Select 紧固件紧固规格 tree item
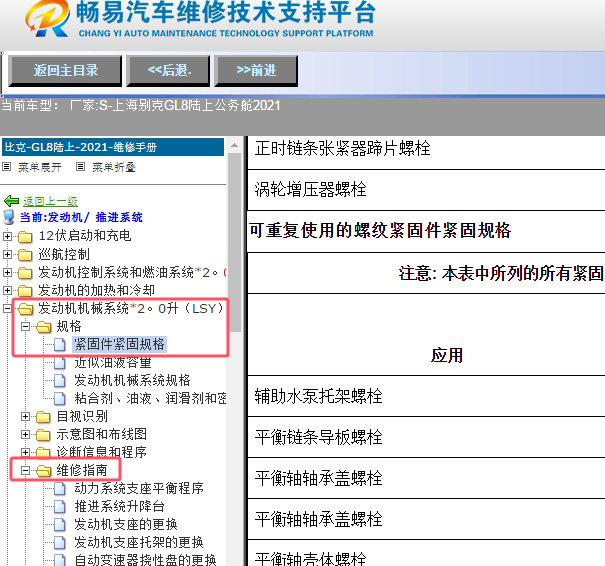This screenshot has height=566, width=605. click(119, 345)
